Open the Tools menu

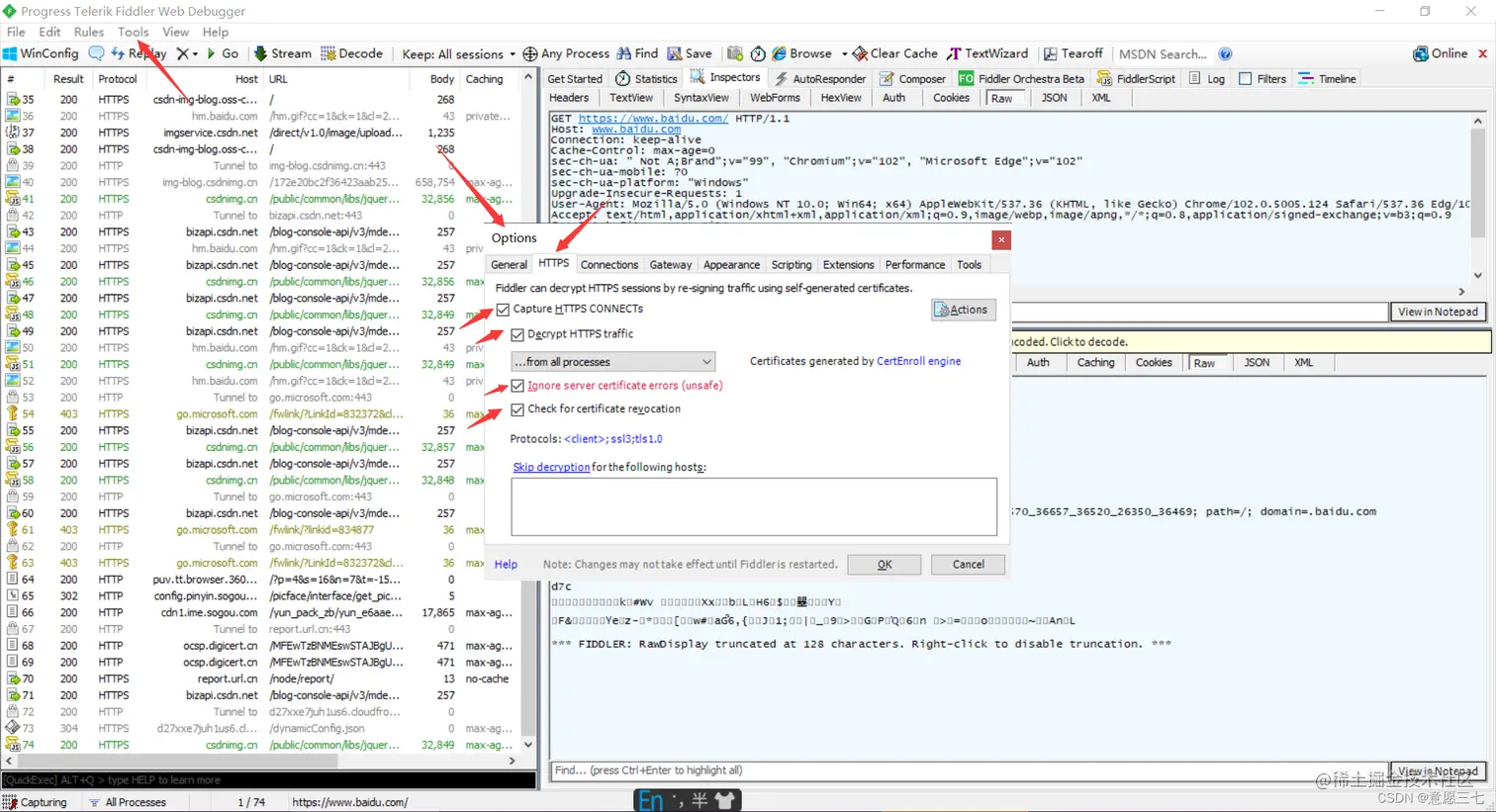tap(133, 32)
